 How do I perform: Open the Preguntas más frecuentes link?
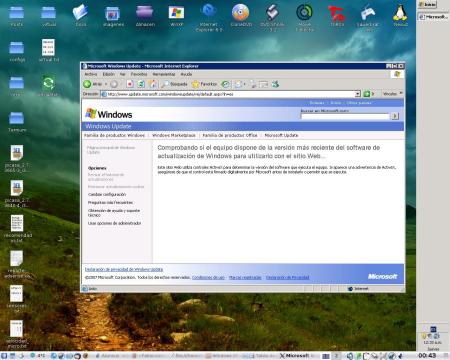coord(110,203)
